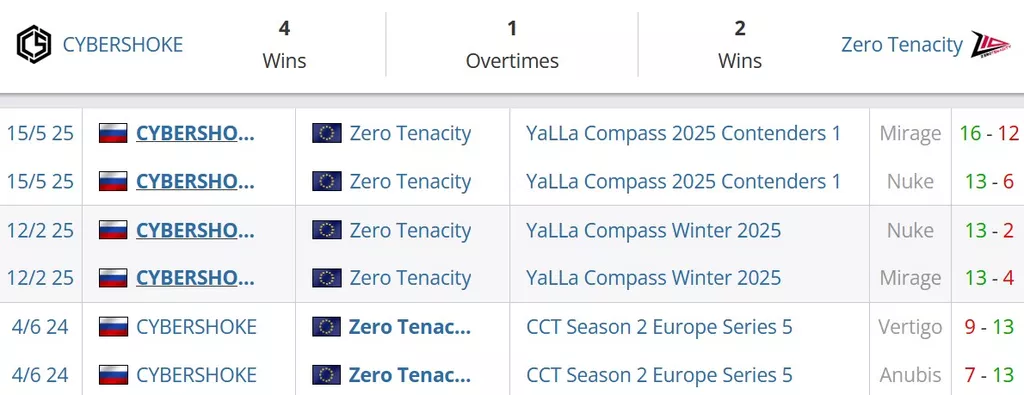Open YaLLa Compass 2025 Contenders 1 Mirage event
The width and height of the screenshot is (1024, 395).
683,133
